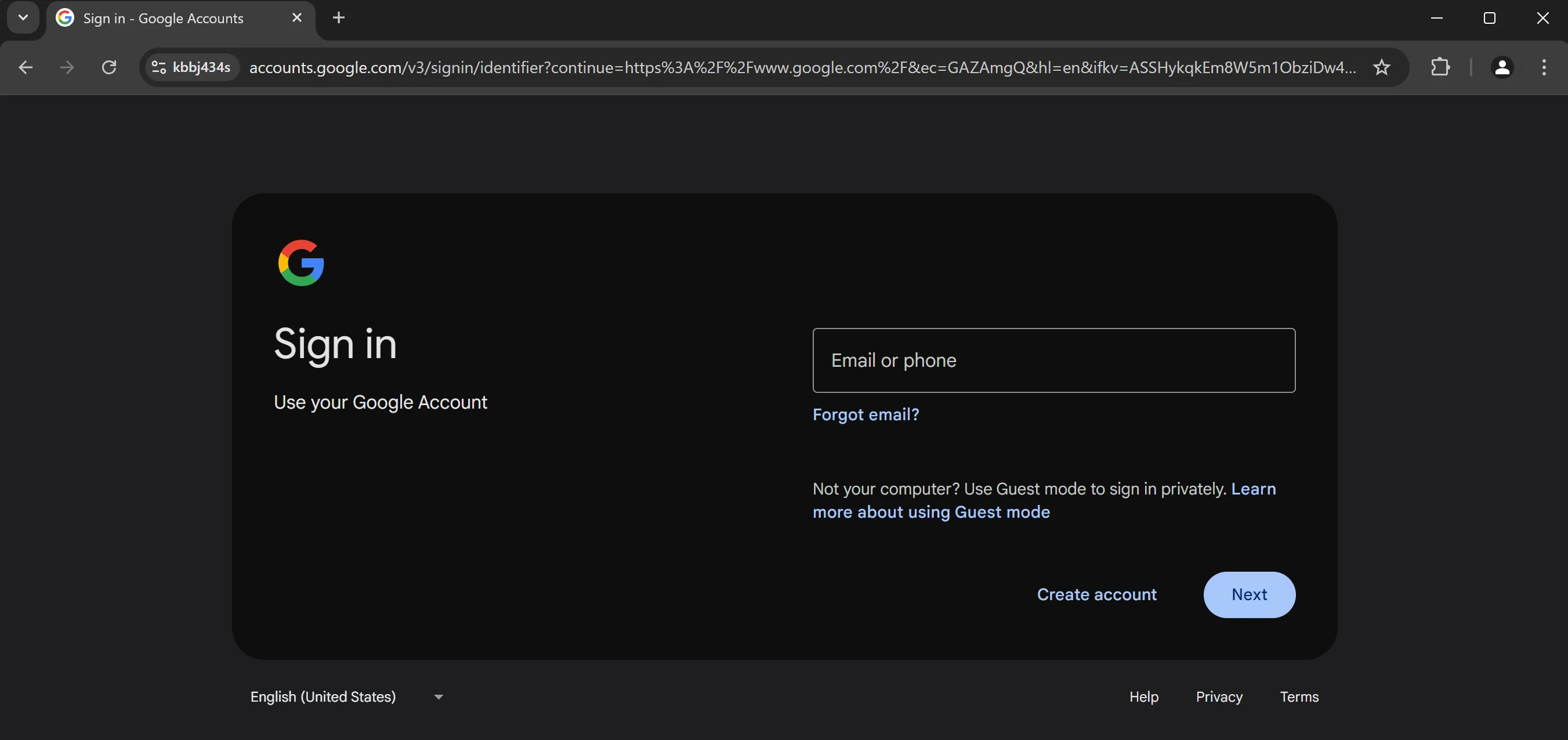
Task: Click the forward navigation arrow
Action: pos(67,67)
